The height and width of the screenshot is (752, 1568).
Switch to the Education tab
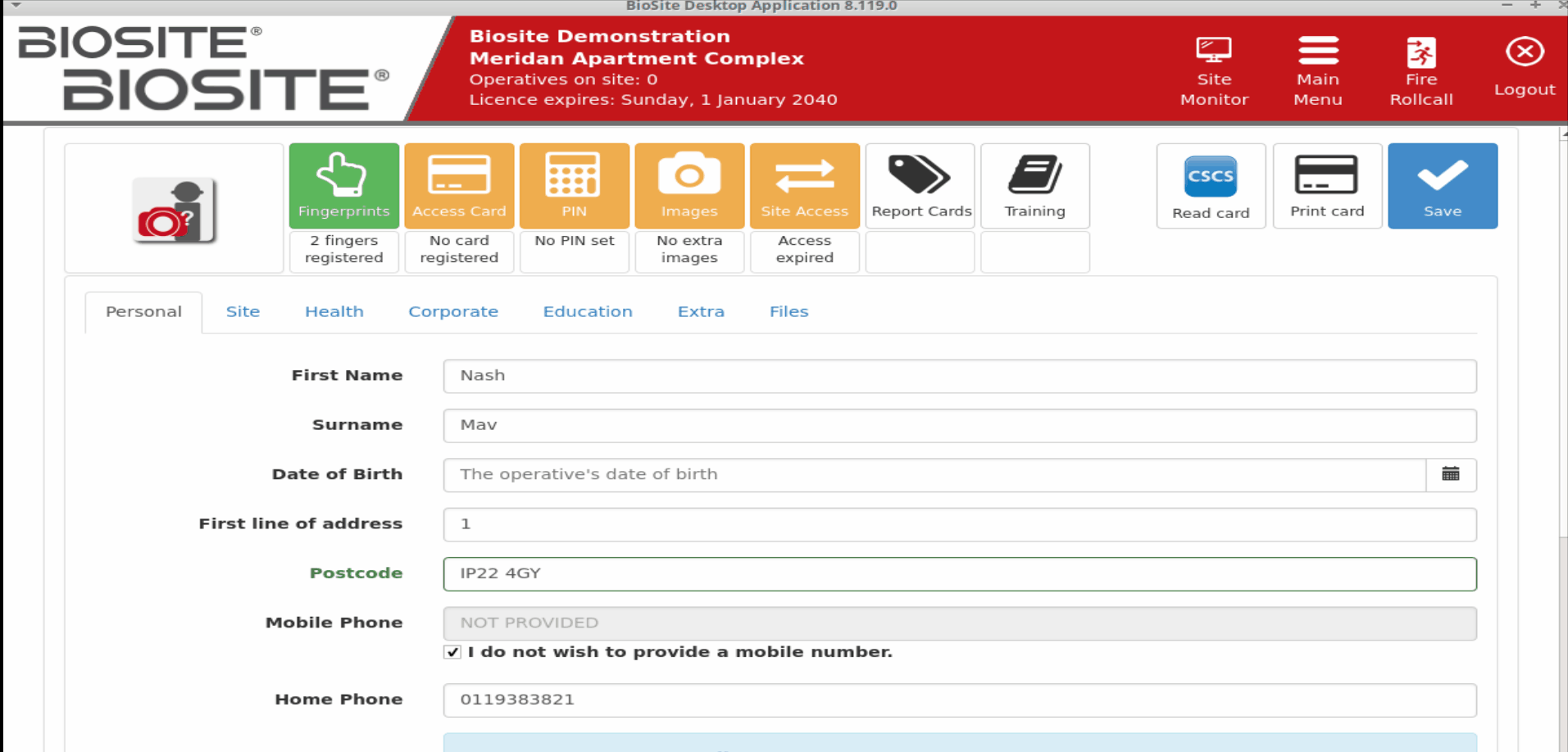[588, 312]
